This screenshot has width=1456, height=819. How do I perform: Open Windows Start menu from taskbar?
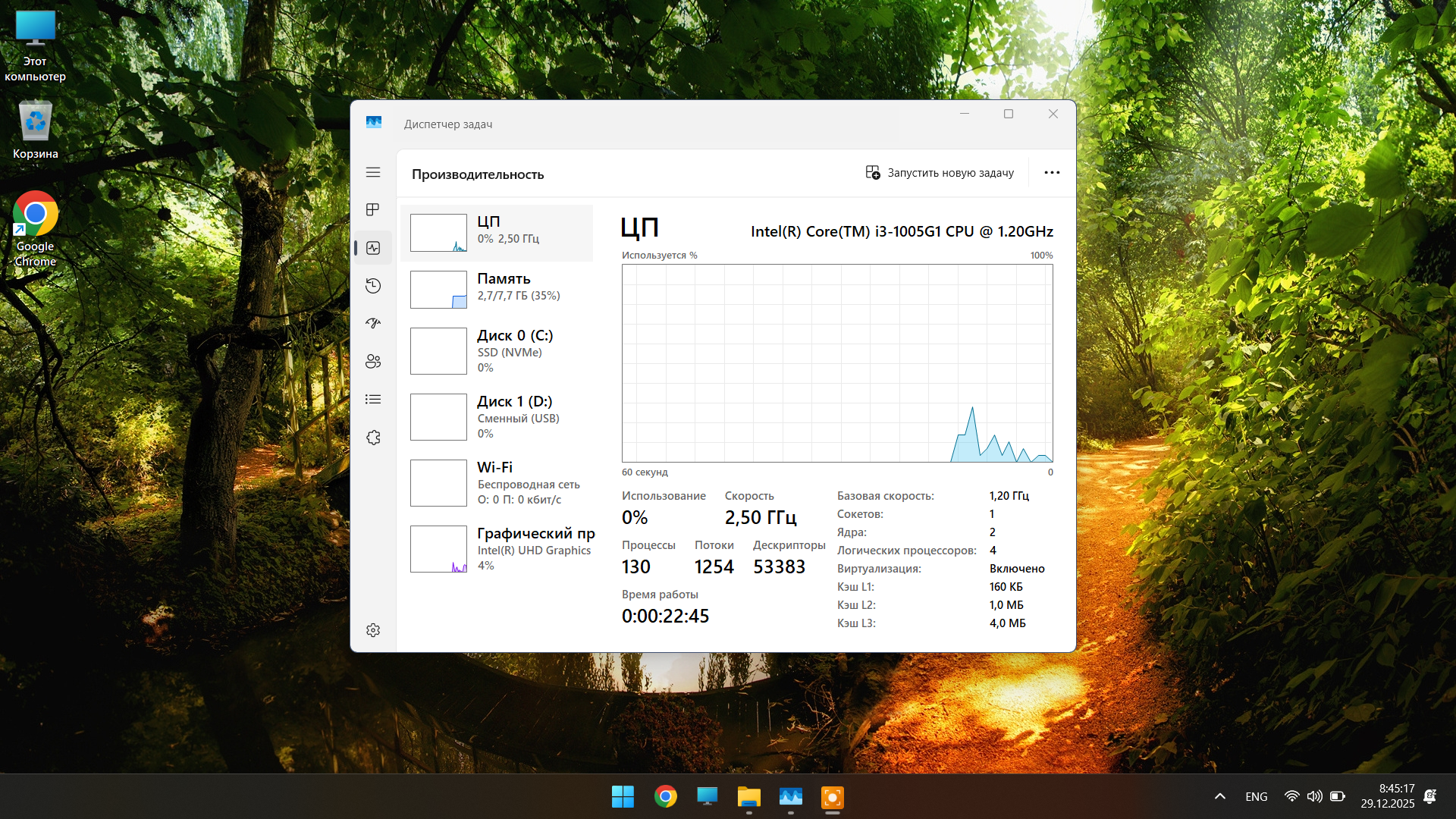(623, 797)
